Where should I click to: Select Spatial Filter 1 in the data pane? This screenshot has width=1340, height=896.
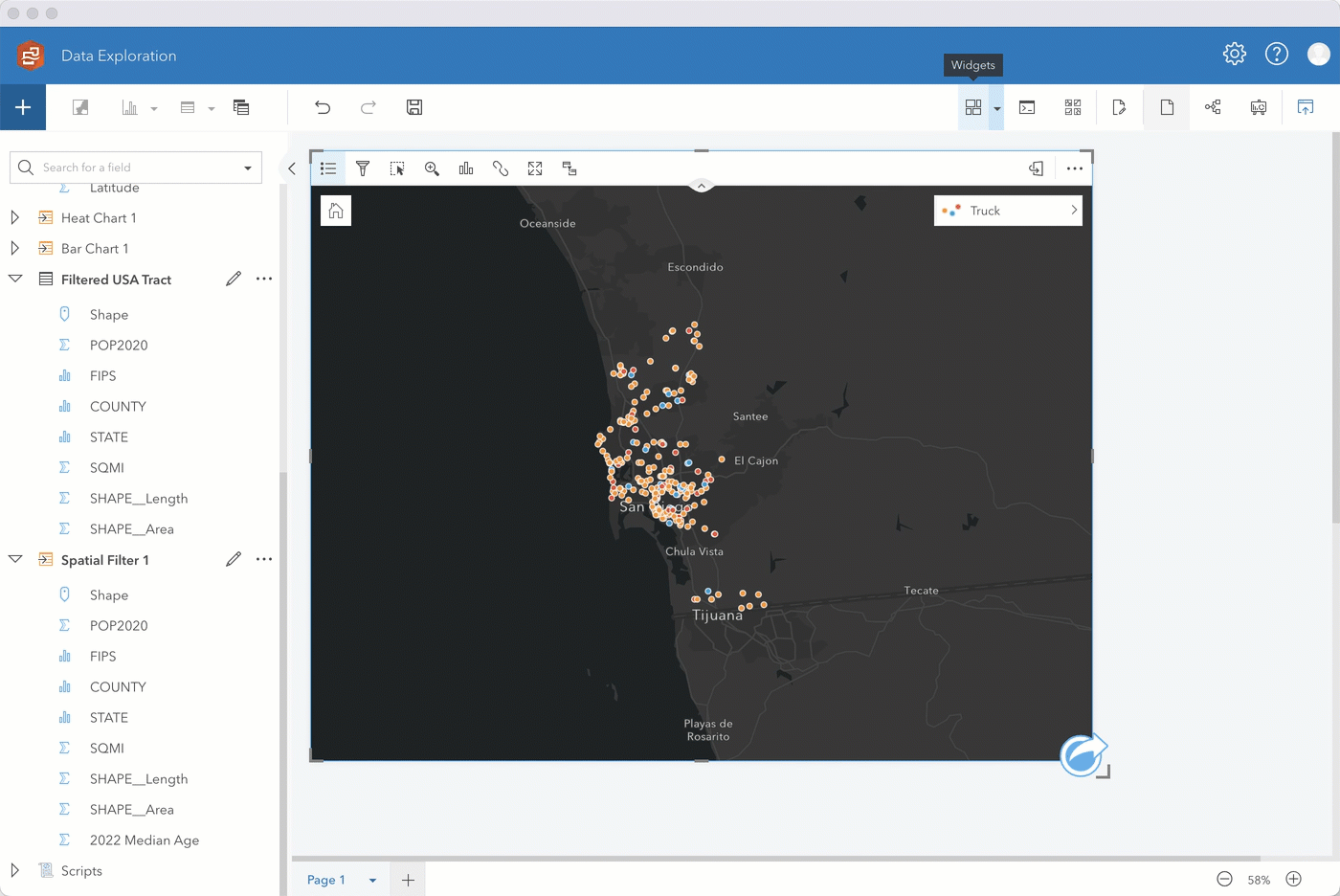(105, 560)
